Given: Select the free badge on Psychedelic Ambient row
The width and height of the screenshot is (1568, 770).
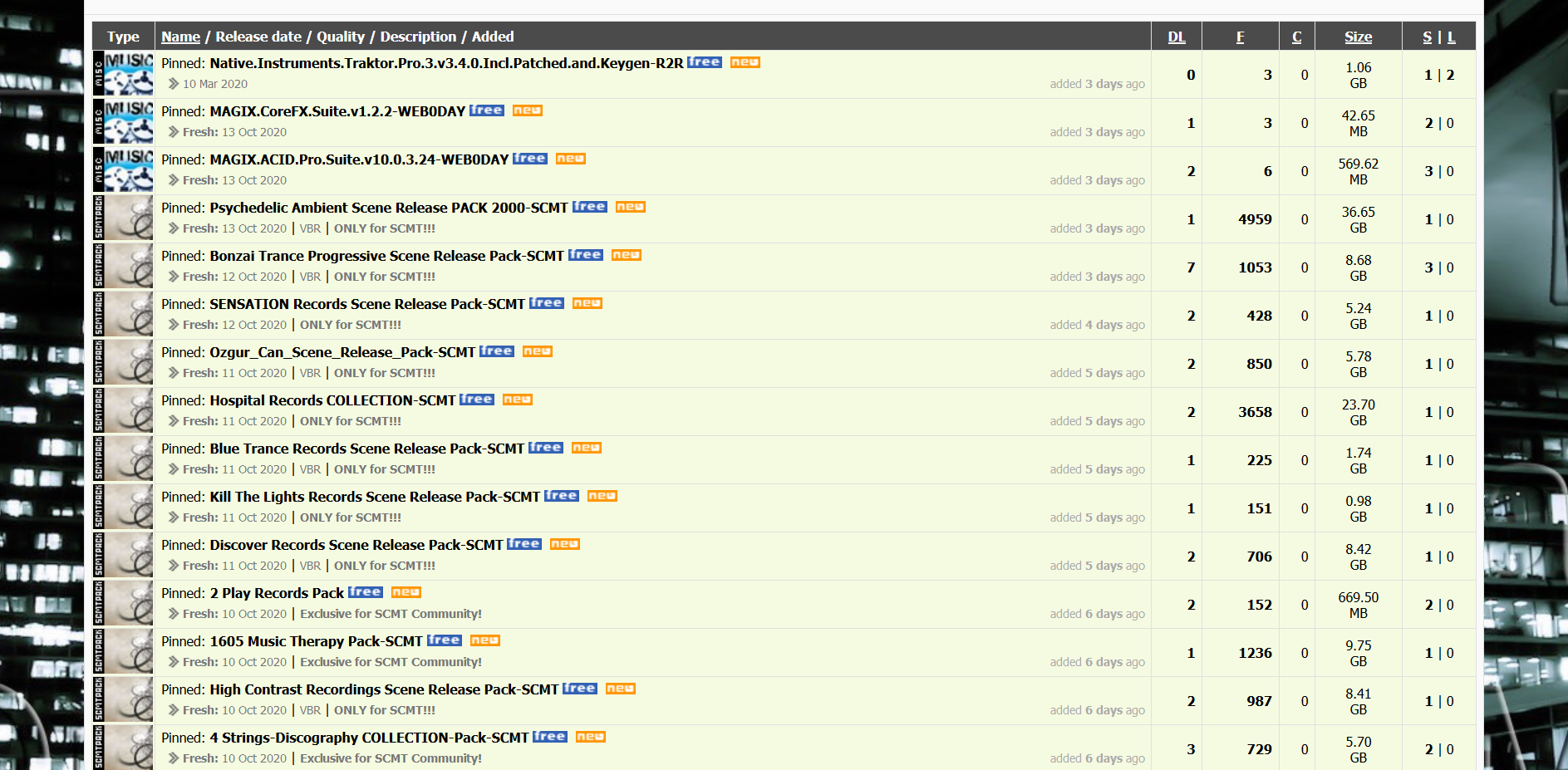Looking at the screenshot, I should pyautogui.click(x=590, y=207).
